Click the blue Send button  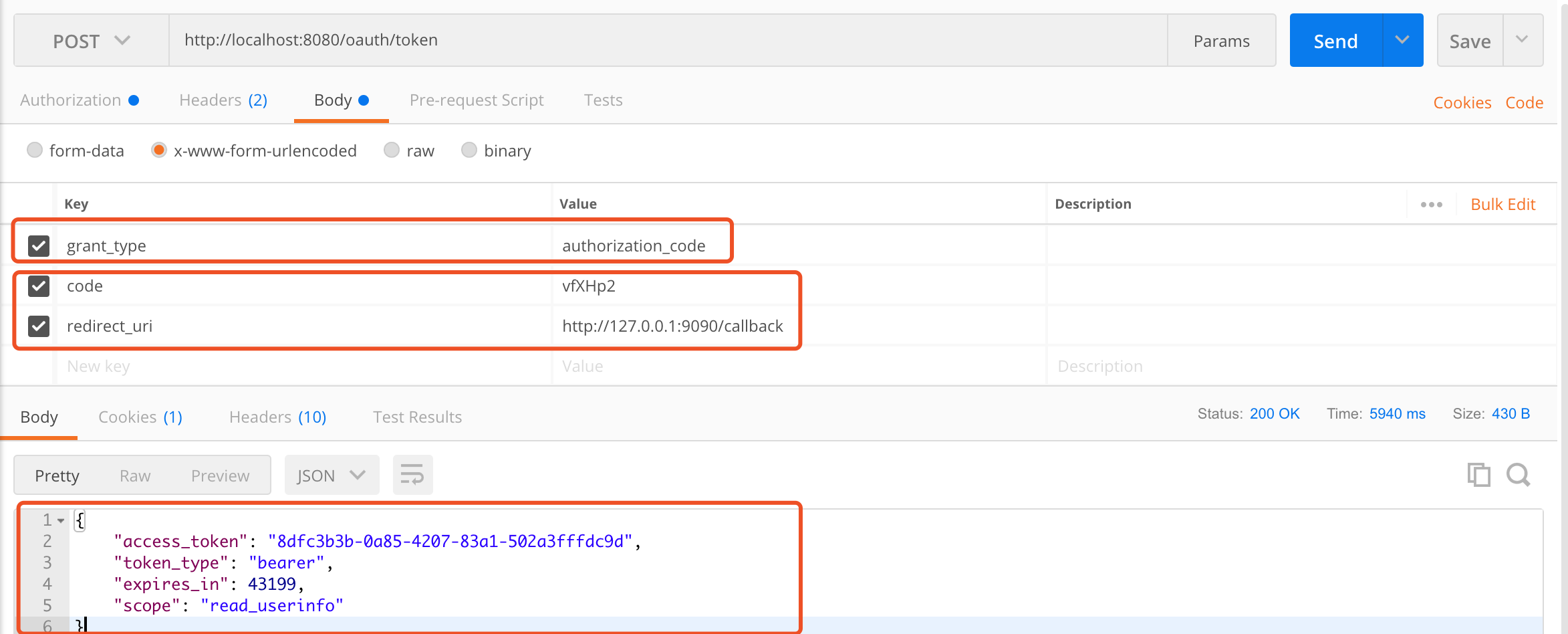tap(1335, 41)
